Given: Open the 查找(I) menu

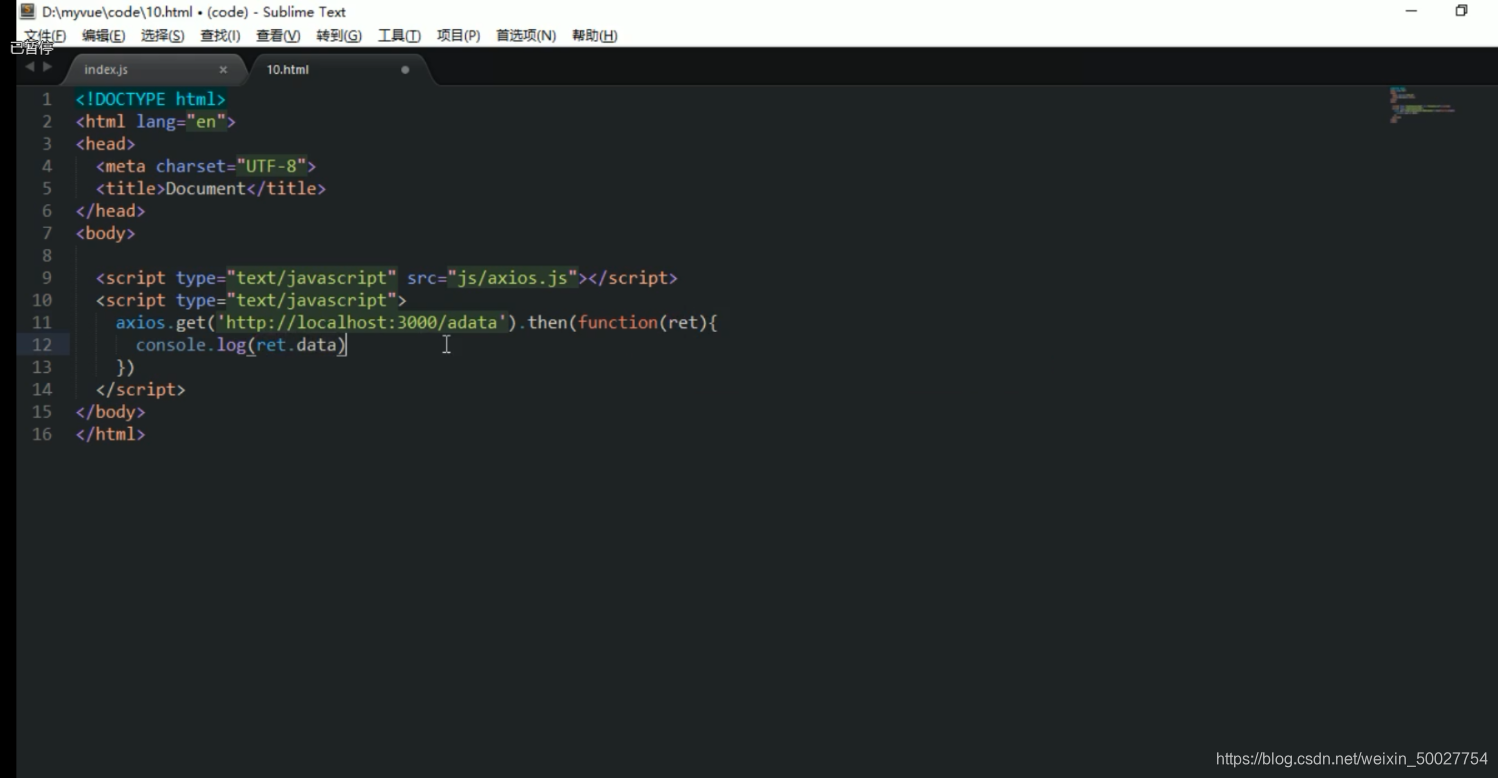Looking at the screenshot, I should point(220,36).
